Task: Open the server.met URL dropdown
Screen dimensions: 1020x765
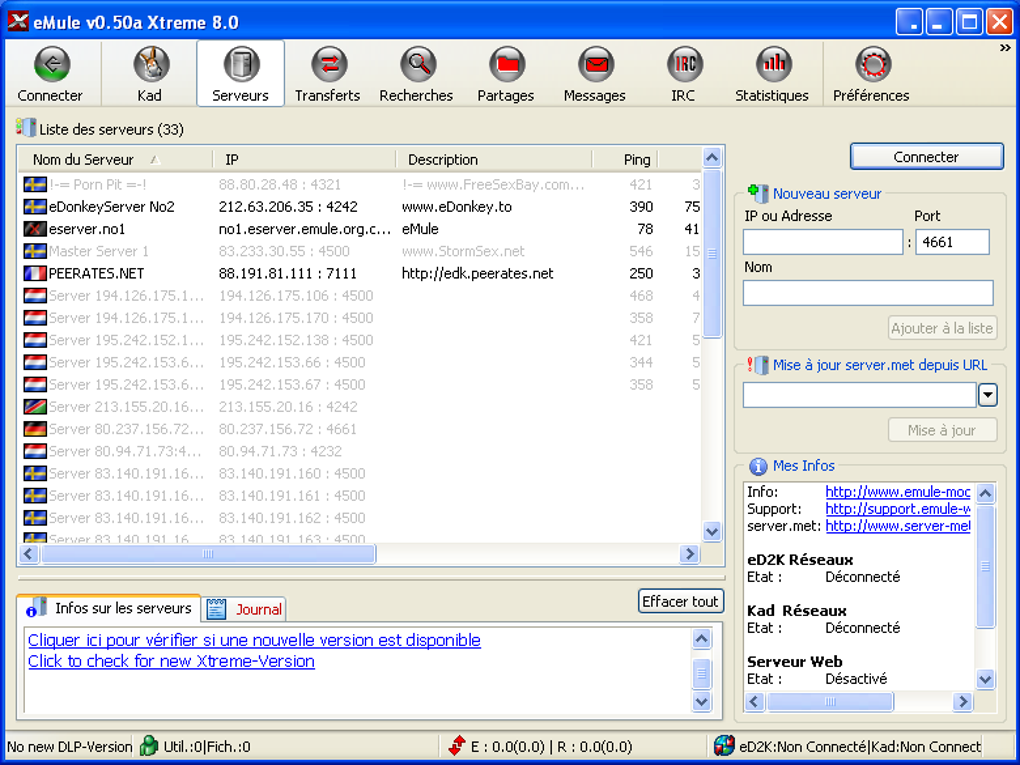Action: point(987,395)
